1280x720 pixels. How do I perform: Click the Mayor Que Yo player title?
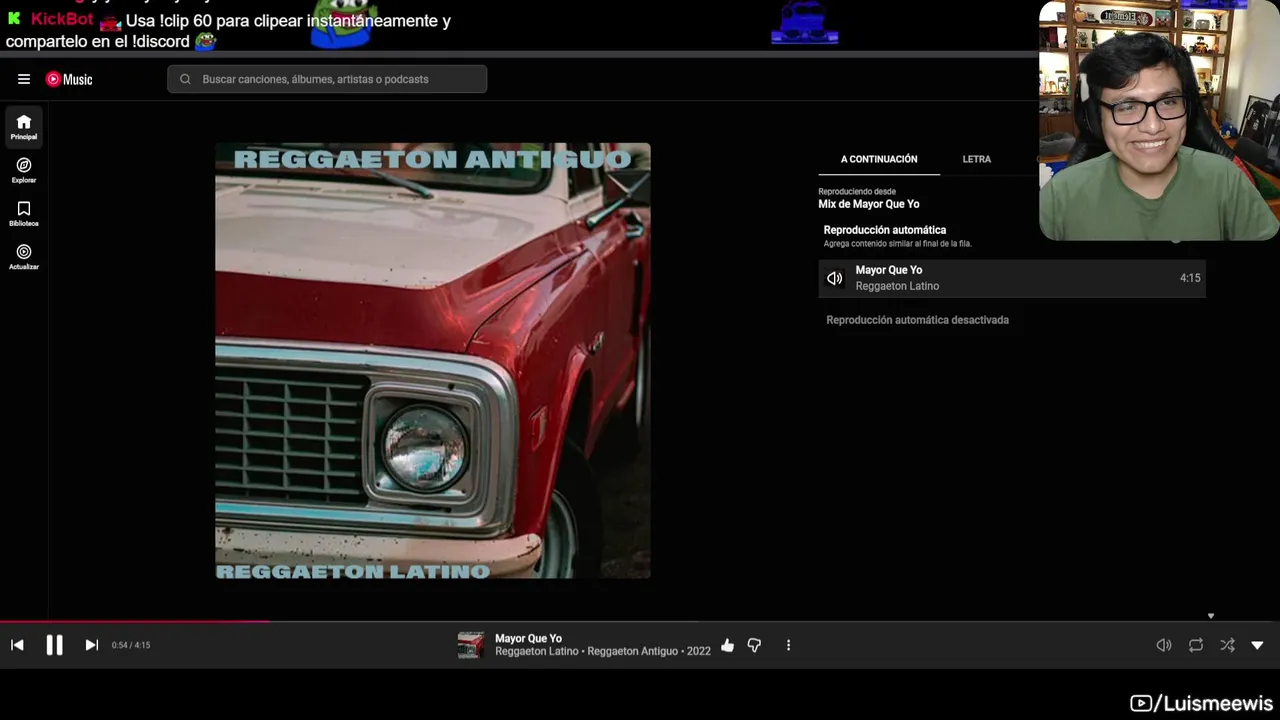528,638
